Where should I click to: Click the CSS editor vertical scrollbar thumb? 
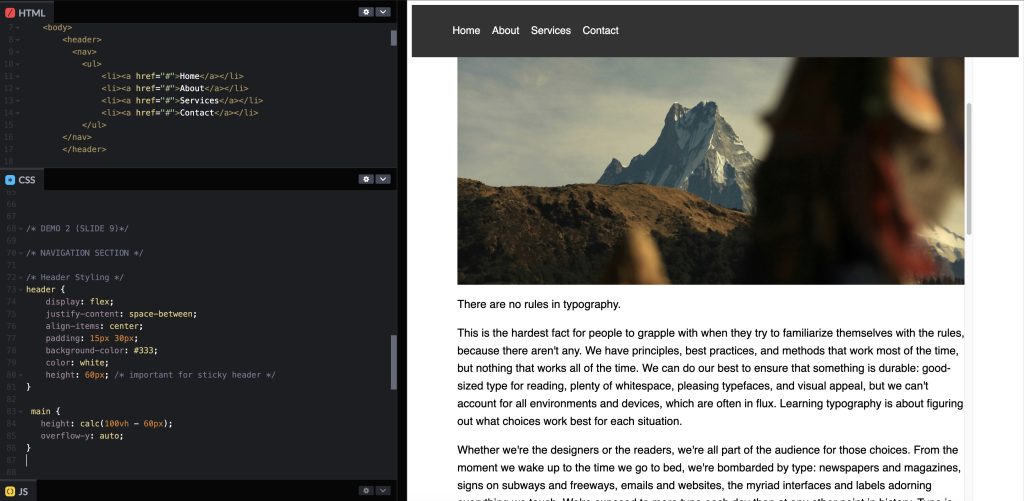(x=394, y=363)
